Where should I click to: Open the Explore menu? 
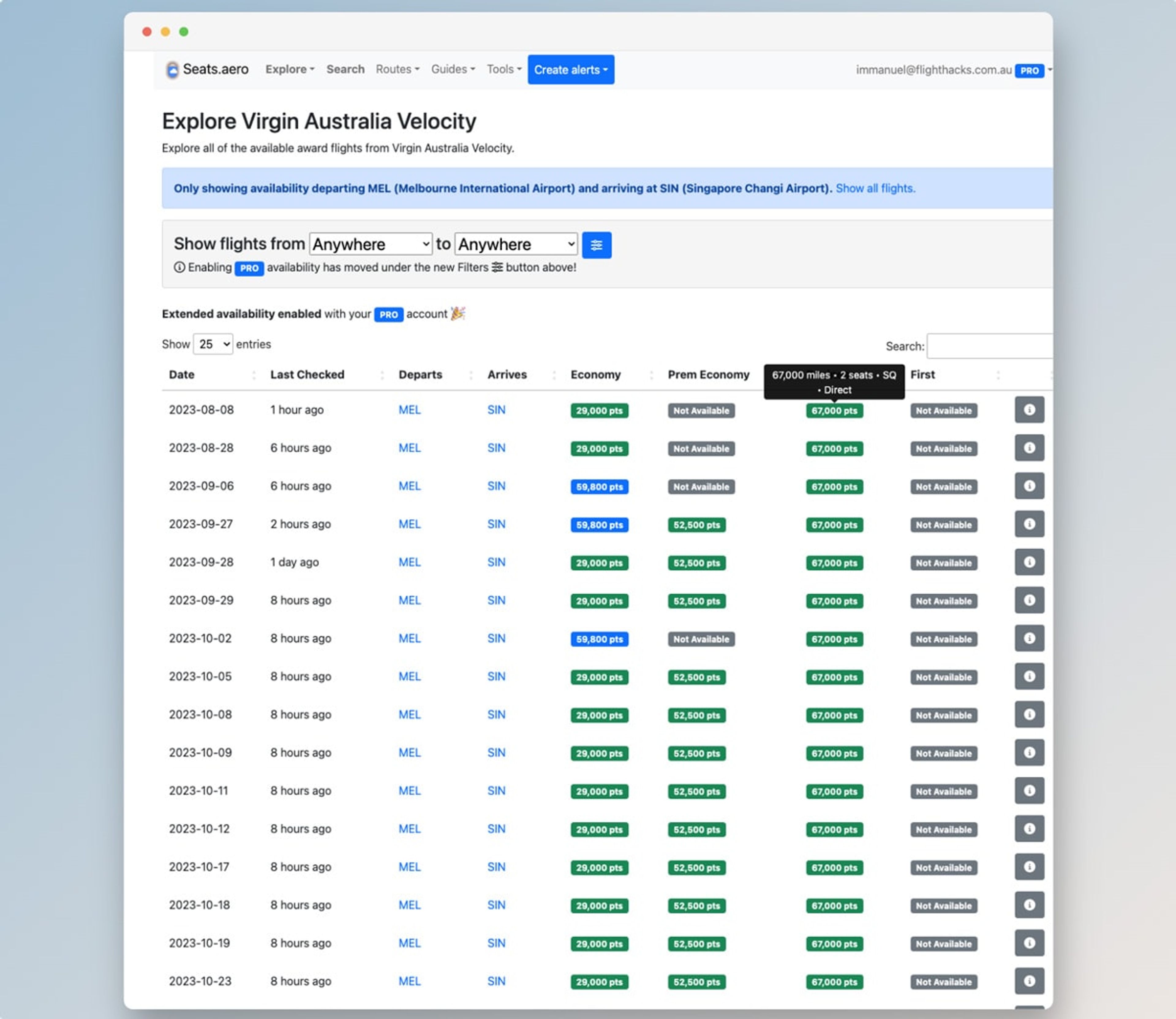[x=289, y=70]
